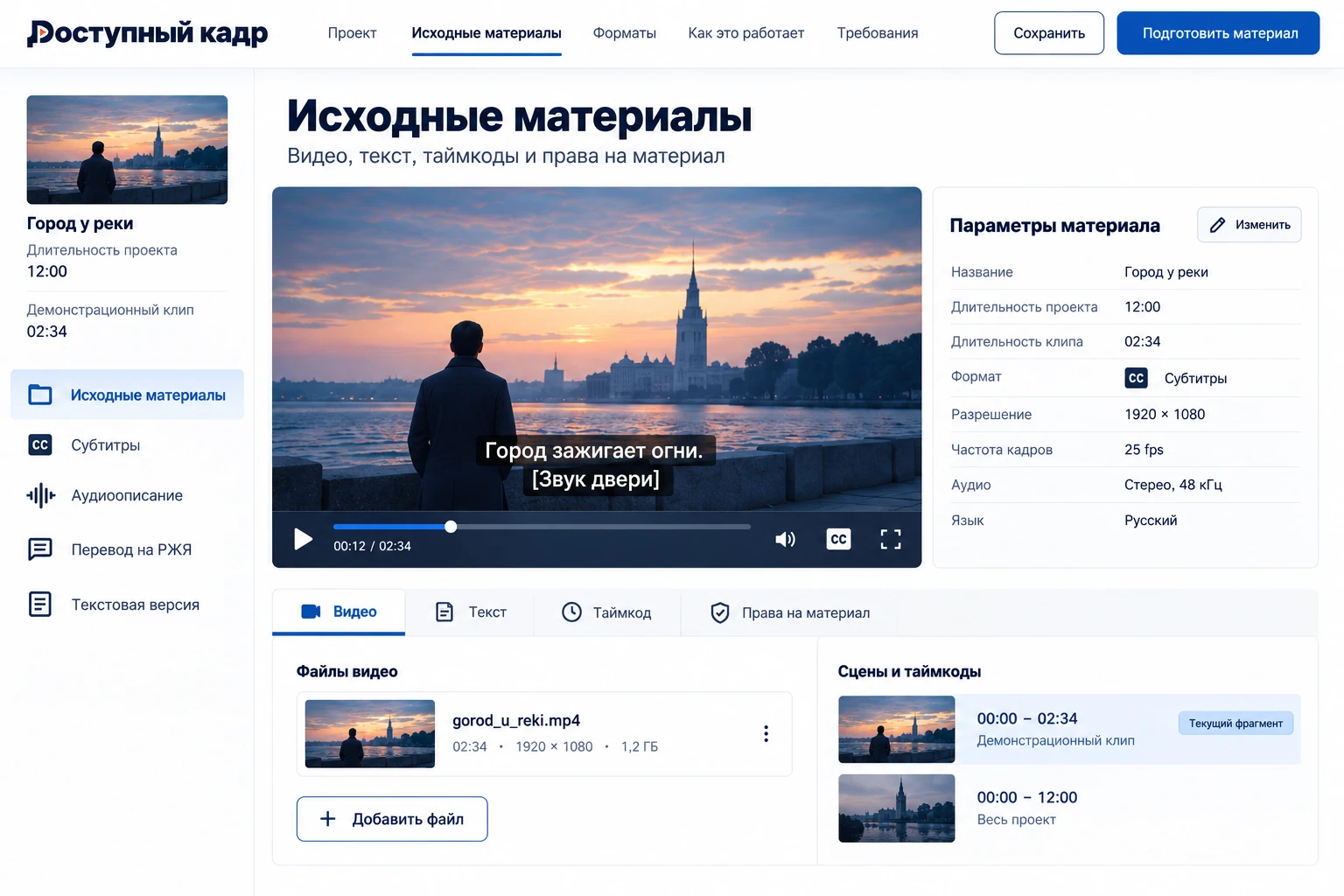Open the Требования nav item
Screen dimensions: 1344x896
point(878,33)
